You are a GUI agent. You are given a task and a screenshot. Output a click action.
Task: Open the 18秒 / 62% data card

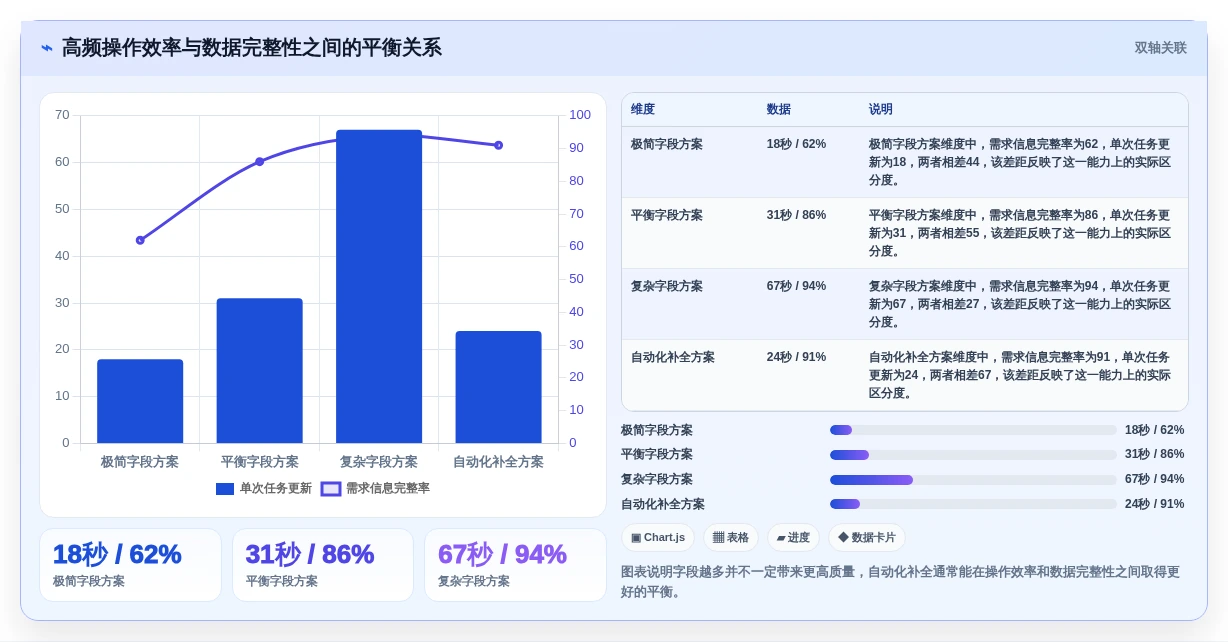pos(130,565)
